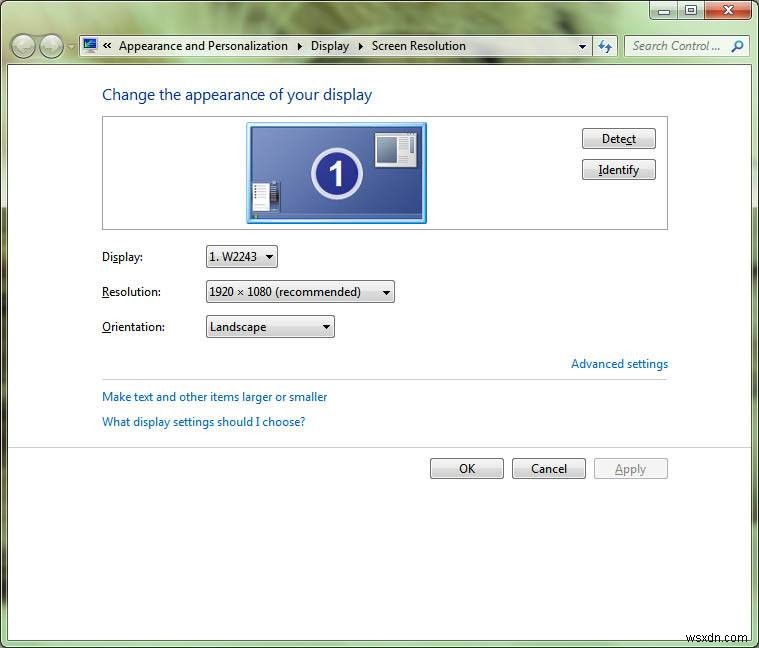Open address bar history dropdown

[x=582, y=46]
